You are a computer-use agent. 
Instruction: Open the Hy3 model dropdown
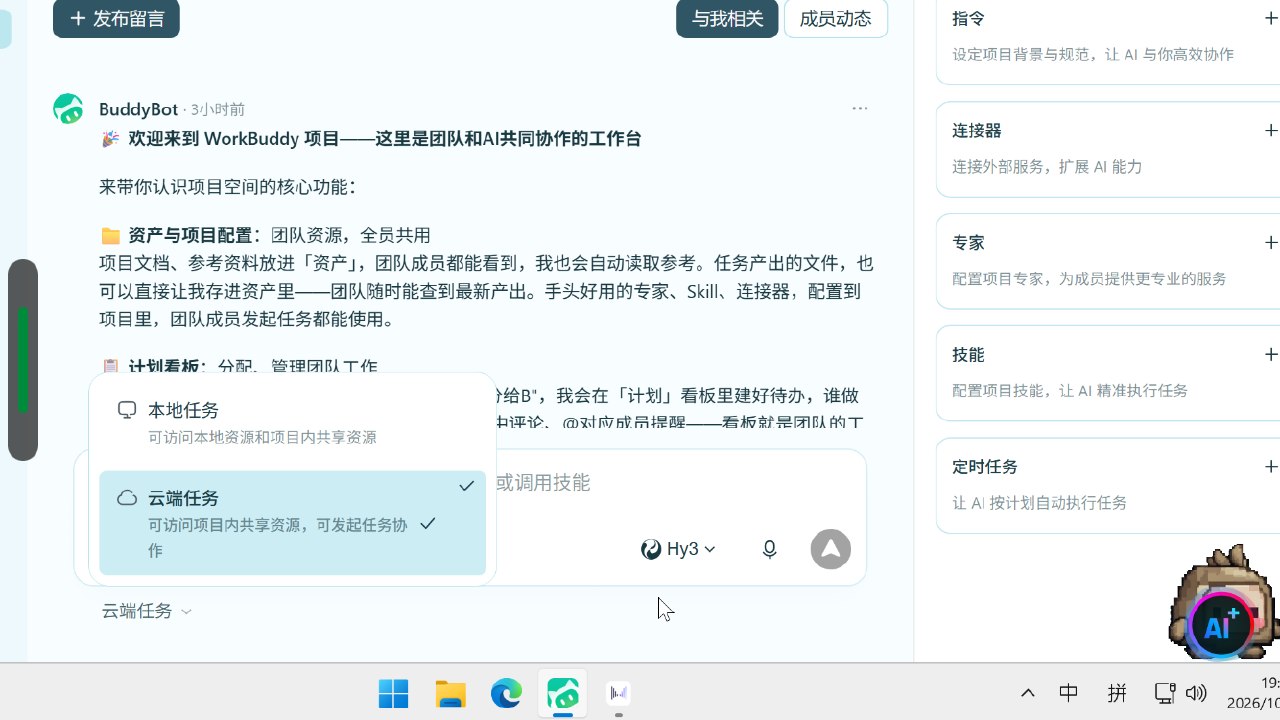coord(679,549)
